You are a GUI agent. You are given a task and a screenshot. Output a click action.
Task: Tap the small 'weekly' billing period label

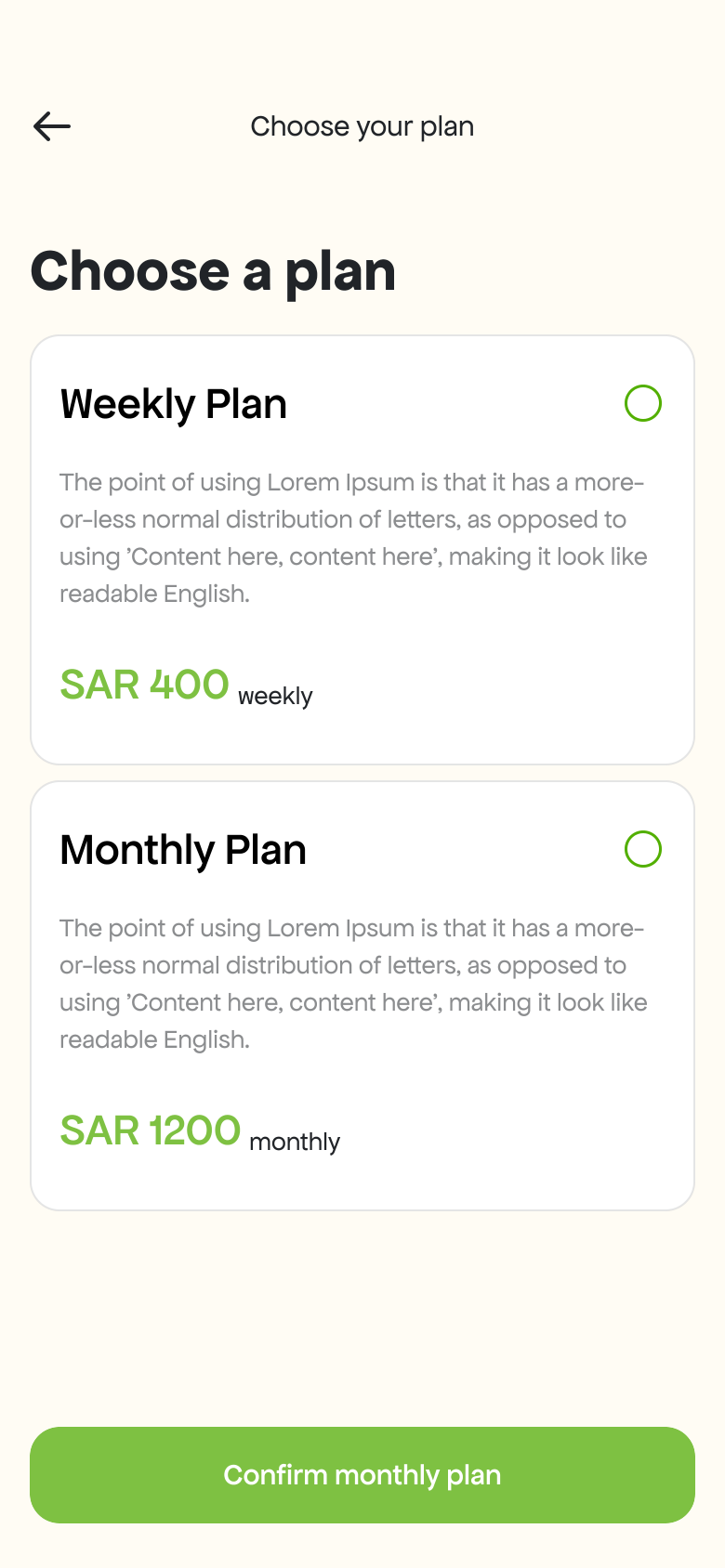tap(275, 696)
